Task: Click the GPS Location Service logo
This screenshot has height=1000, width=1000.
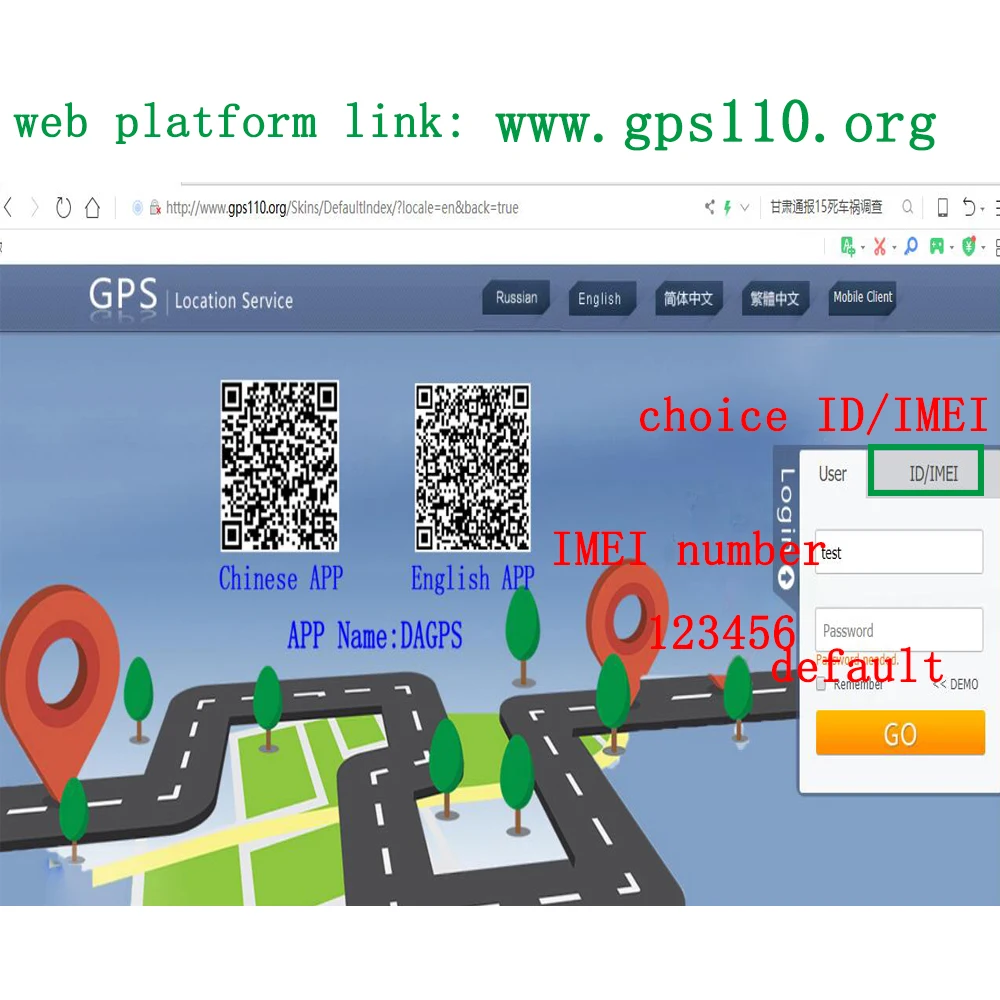Action: coord(191,298)
